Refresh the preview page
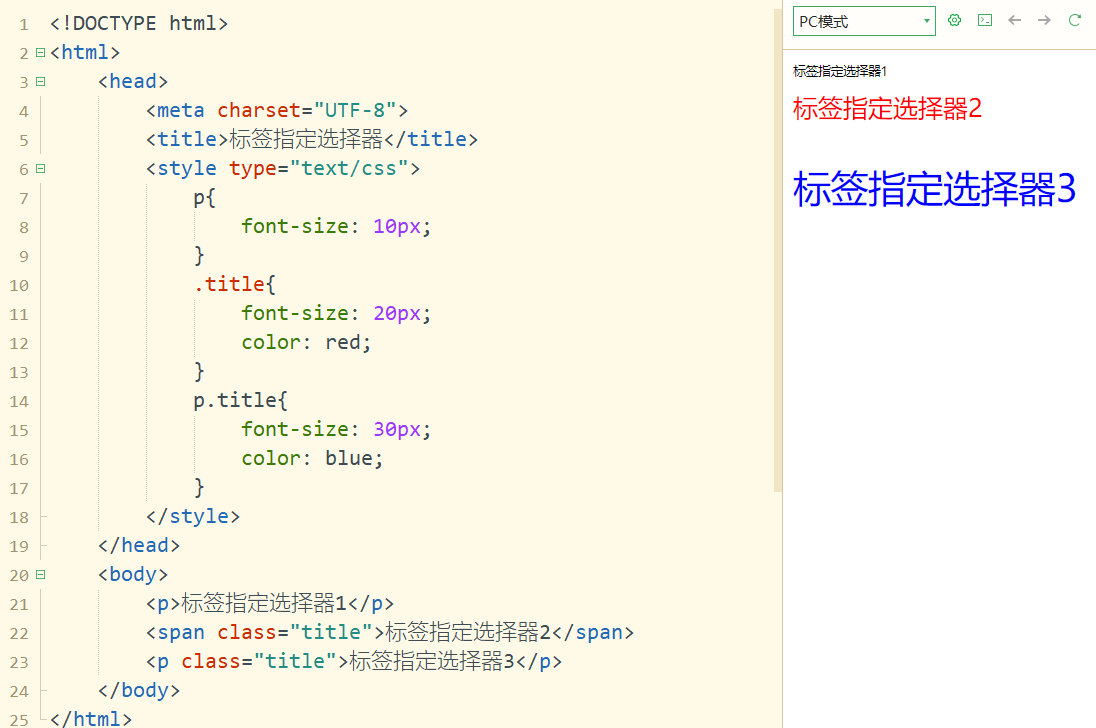1096x728 pixels. [1075, 20]
